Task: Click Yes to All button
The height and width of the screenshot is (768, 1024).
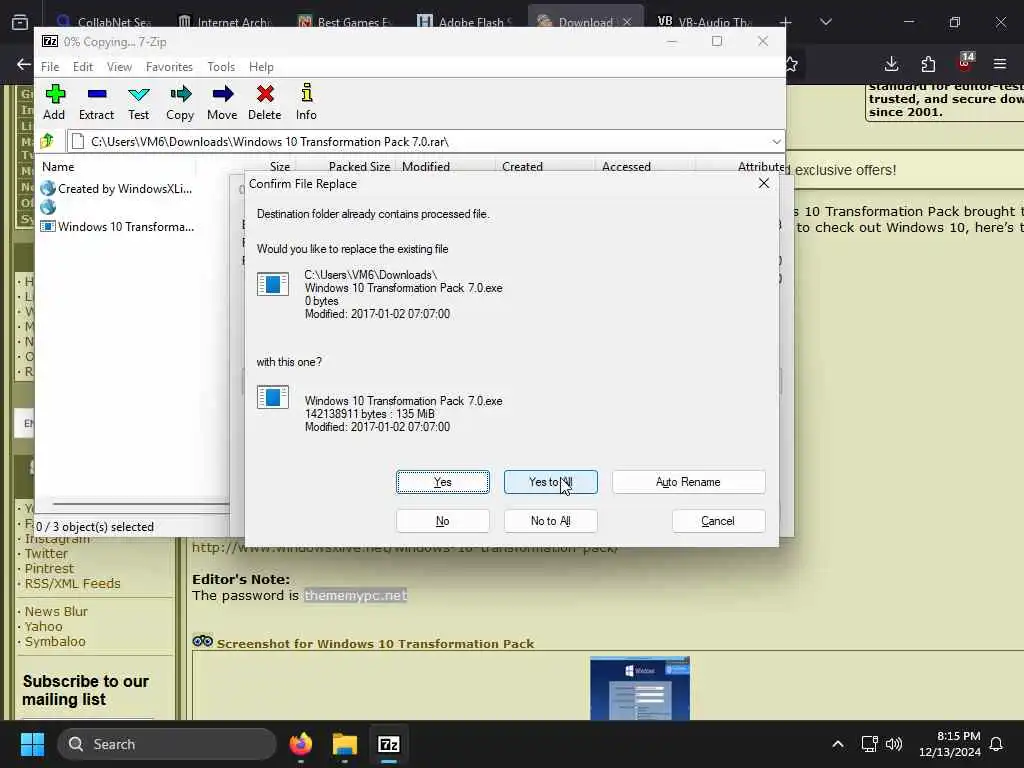Action: coord(551,482)
